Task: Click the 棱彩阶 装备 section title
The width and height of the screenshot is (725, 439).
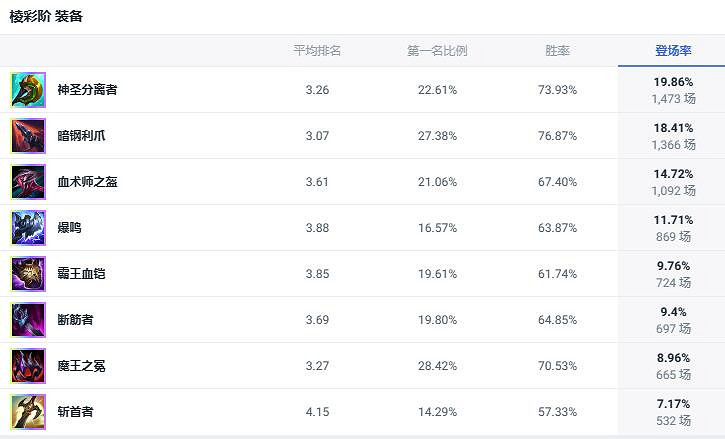Action: (x=47, y=17)
